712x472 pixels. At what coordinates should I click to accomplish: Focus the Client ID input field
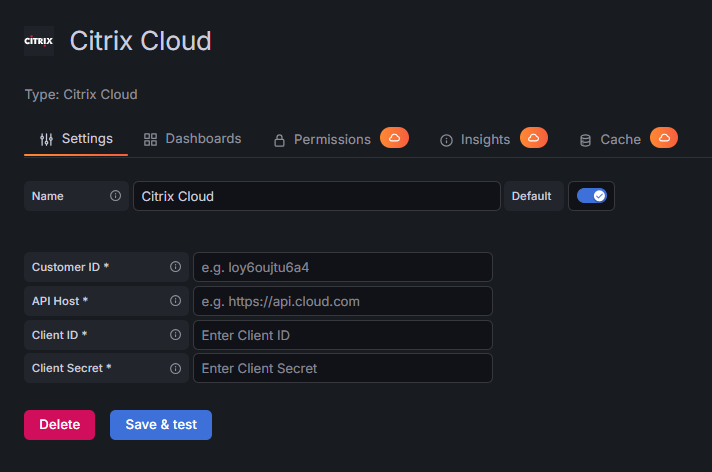pyautogui.click(x=343, y=335)
